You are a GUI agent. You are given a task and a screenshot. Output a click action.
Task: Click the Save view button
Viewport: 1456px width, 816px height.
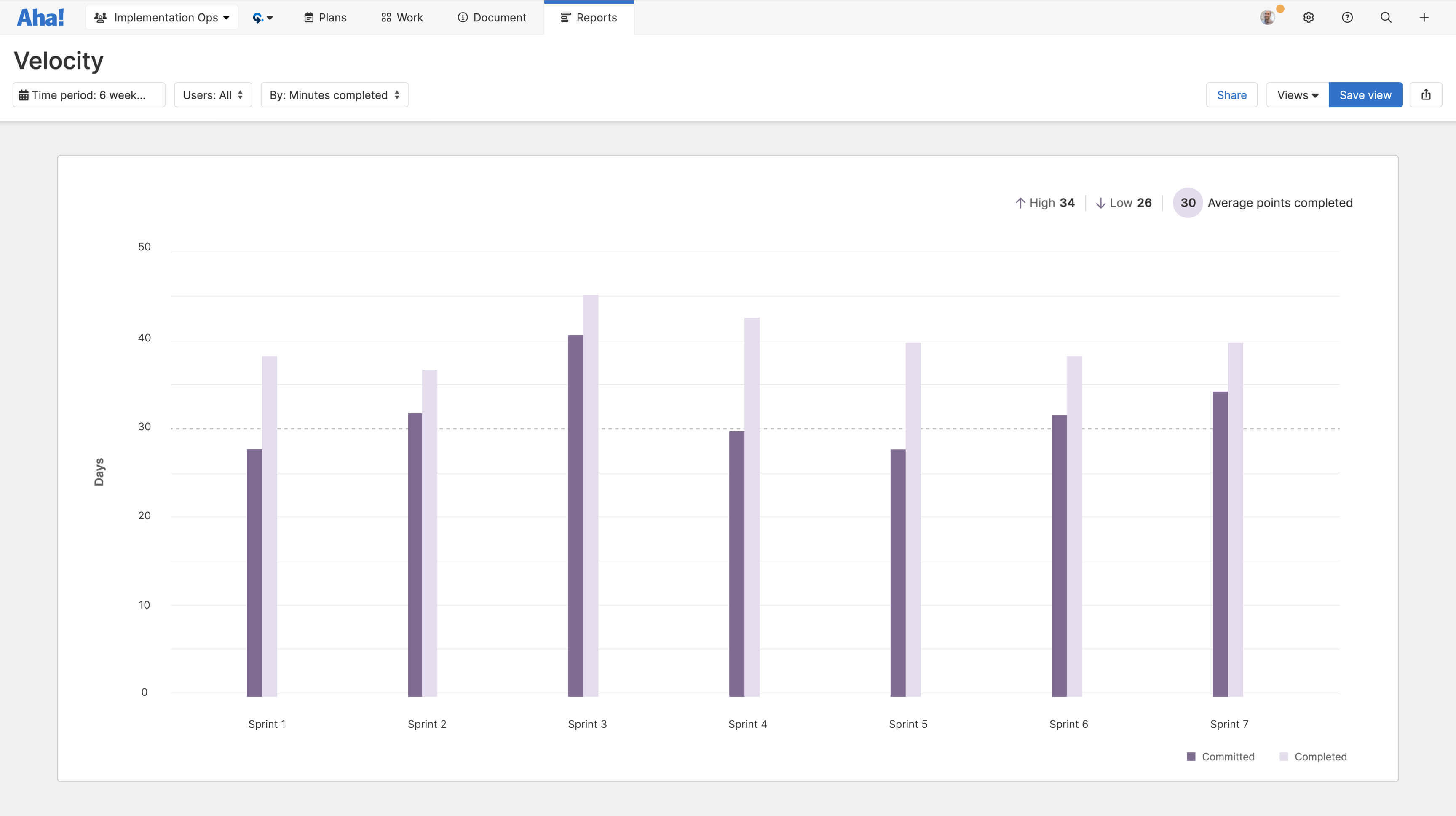[x=1365, y=94]
